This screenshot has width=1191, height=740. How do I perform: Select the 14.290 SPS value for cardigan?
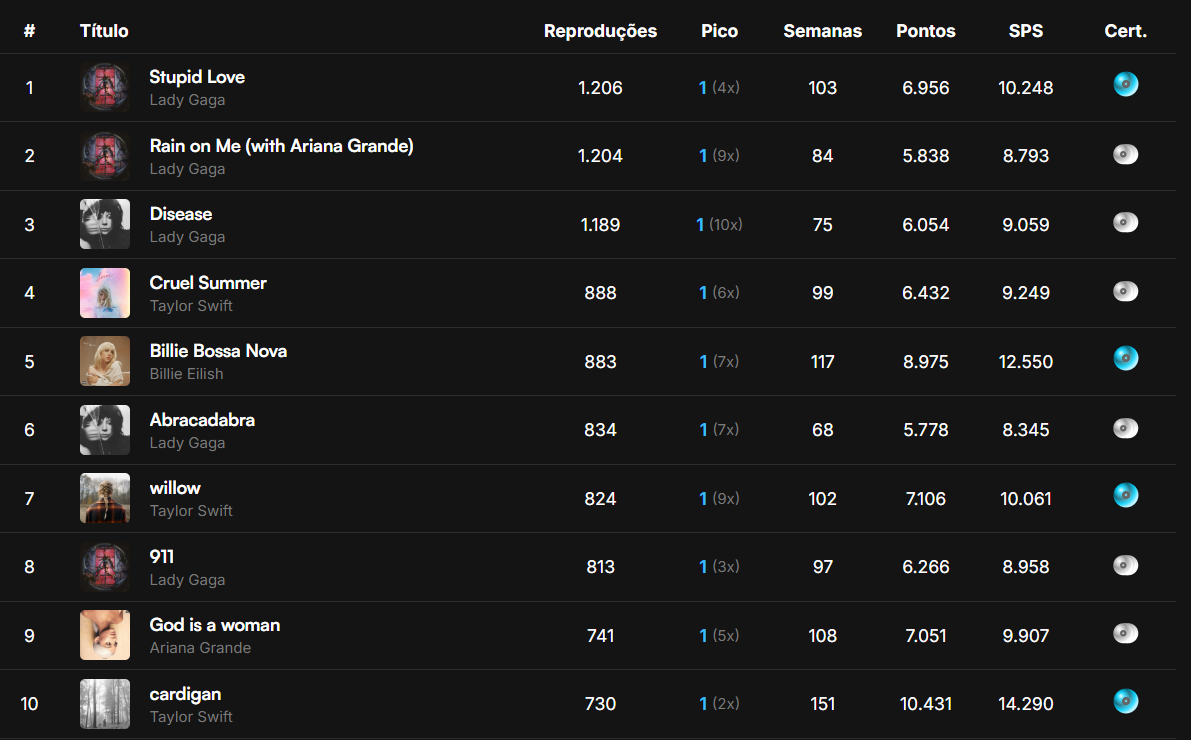(1025, 704)
